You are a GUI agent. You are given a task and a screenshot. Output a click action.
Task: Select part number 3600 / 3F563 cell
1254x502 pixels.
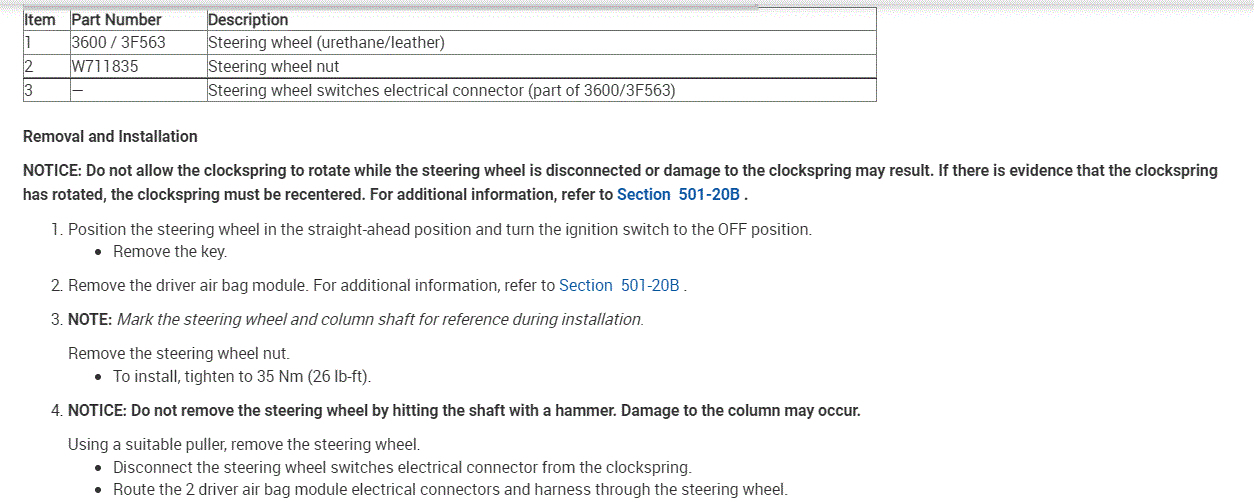coord(118,43)
